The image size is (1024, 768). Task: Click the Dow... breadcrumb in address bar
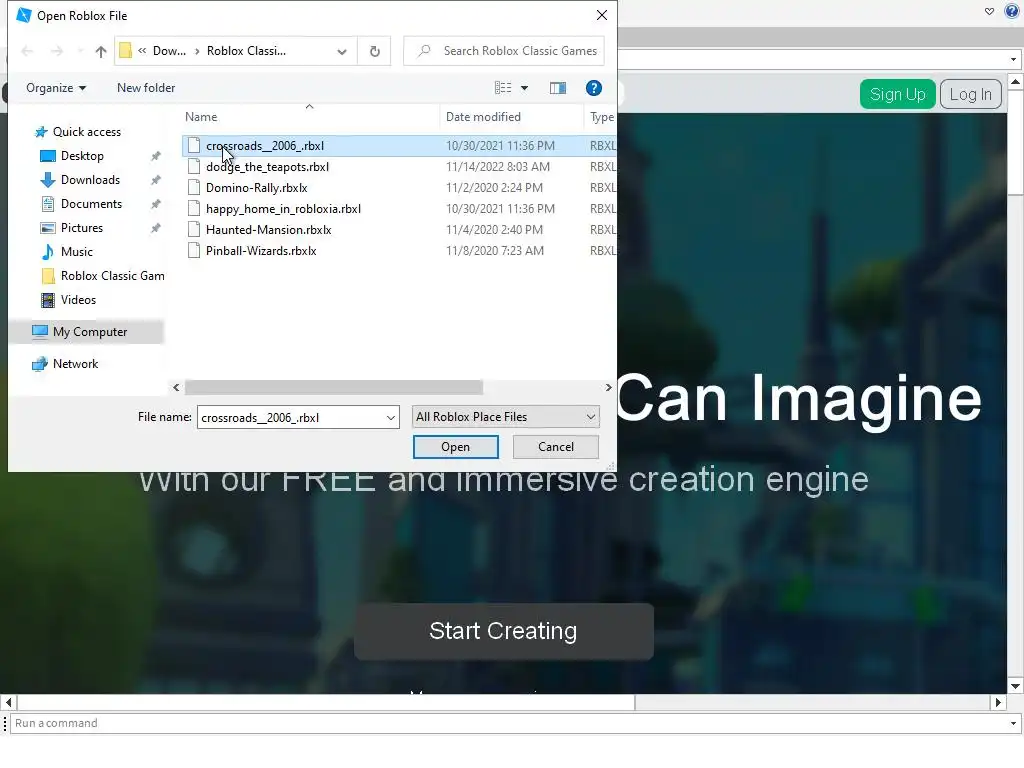click(x=169, y=51)
